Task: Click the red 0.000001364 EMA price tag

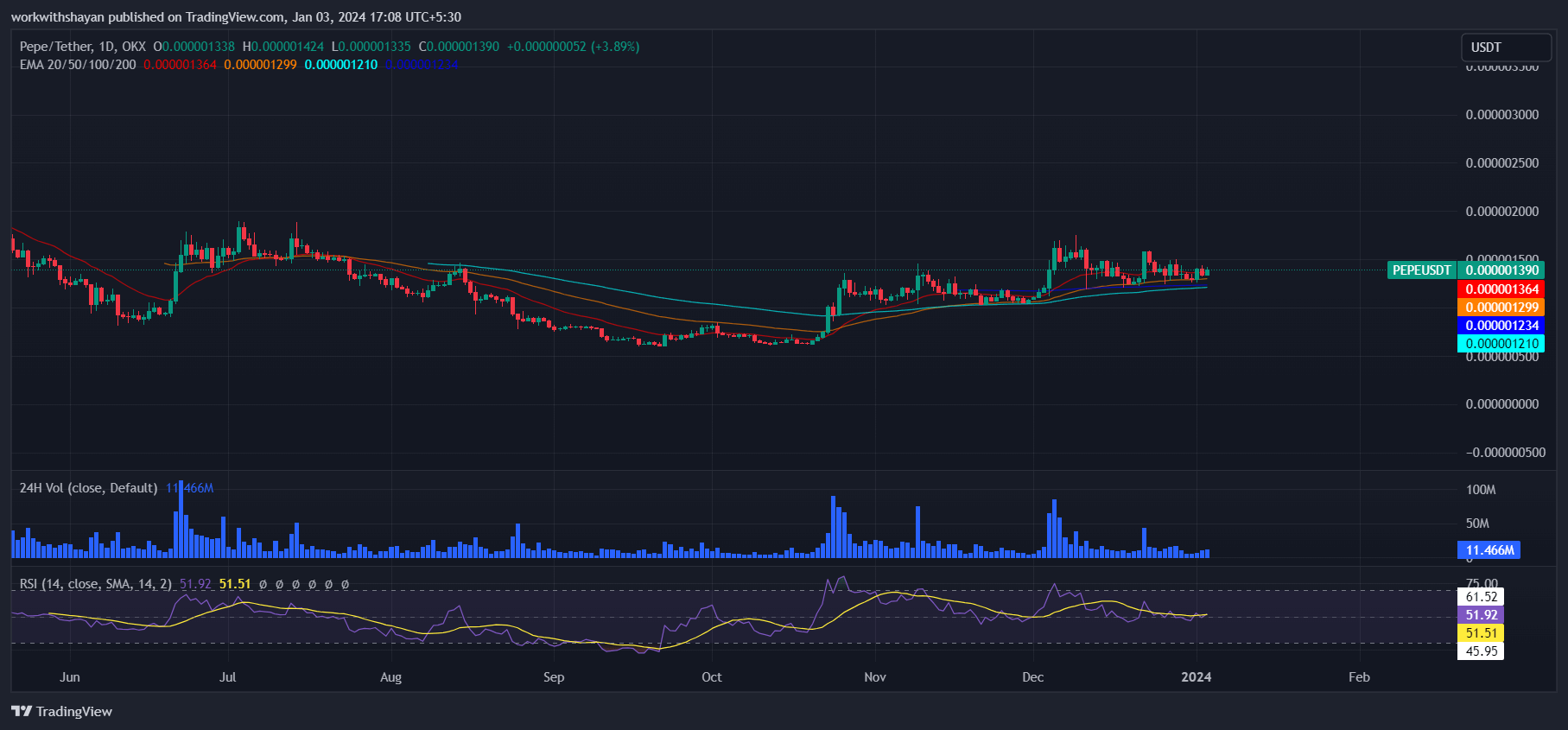Action: coord(1501,289)
